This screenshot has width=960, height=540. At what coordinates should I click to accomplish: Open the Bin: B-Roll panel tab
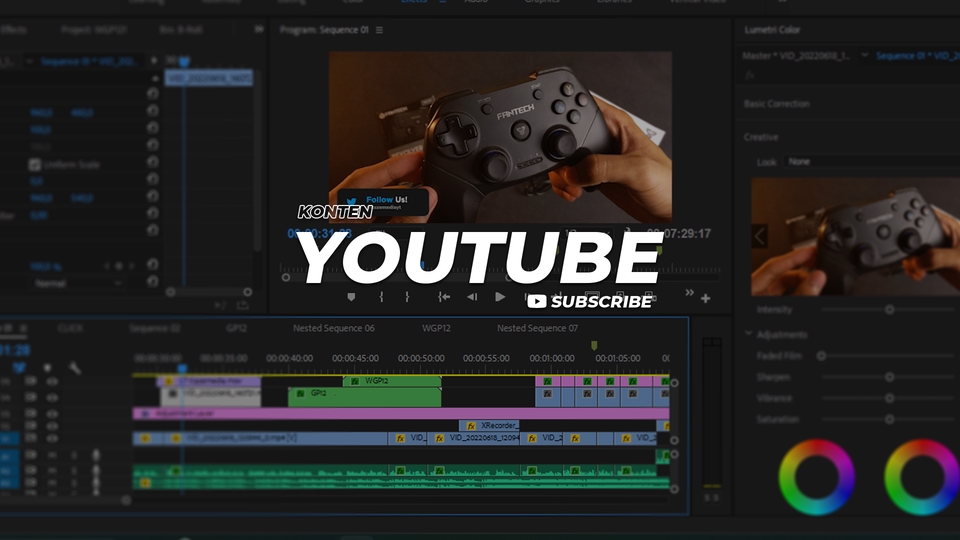click(x=181, y=29)
